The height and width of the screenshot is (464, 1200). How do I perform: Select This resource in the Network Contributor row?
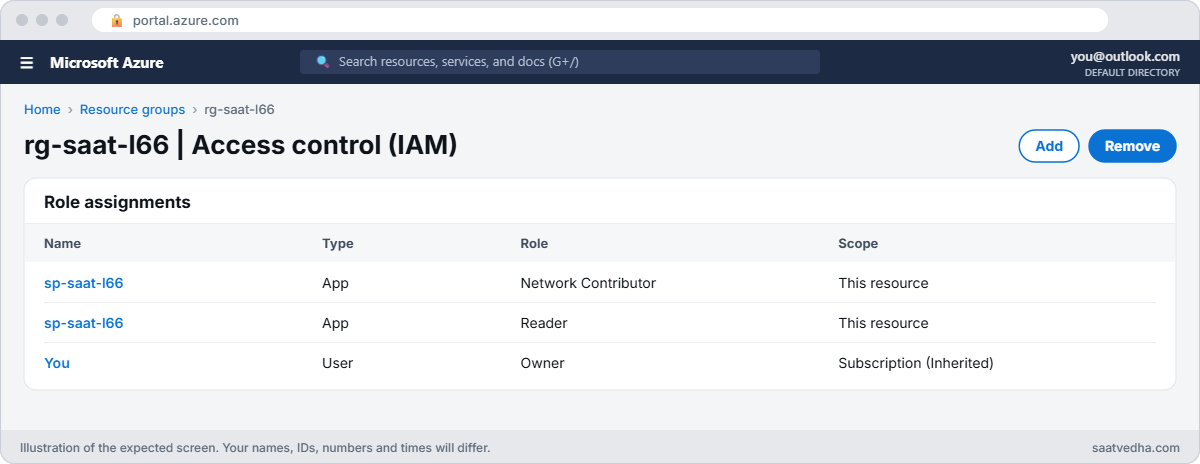click(883, 283)
